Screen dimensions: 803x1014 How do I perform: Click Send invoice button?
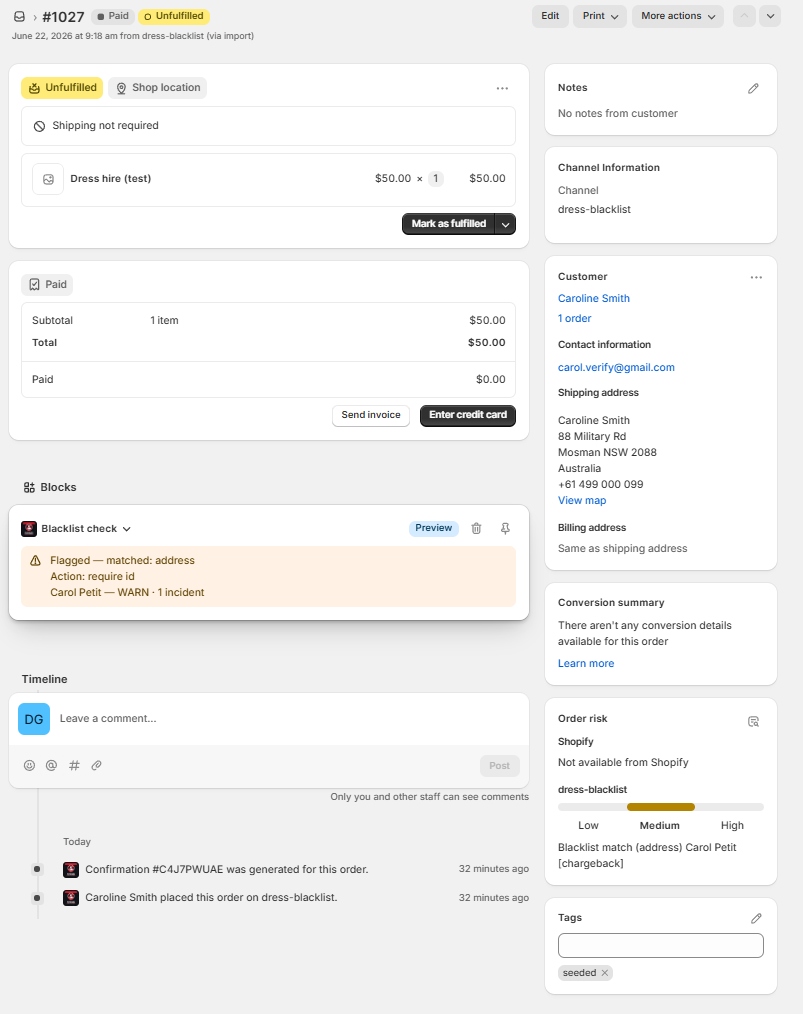[x=371, y=415]
